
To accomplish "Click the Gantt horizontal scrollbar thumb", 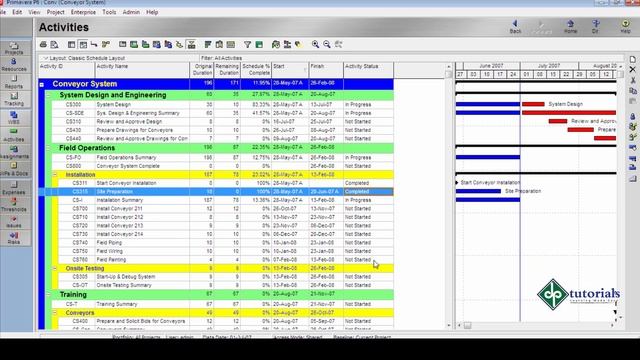I will tap(467, 325).
